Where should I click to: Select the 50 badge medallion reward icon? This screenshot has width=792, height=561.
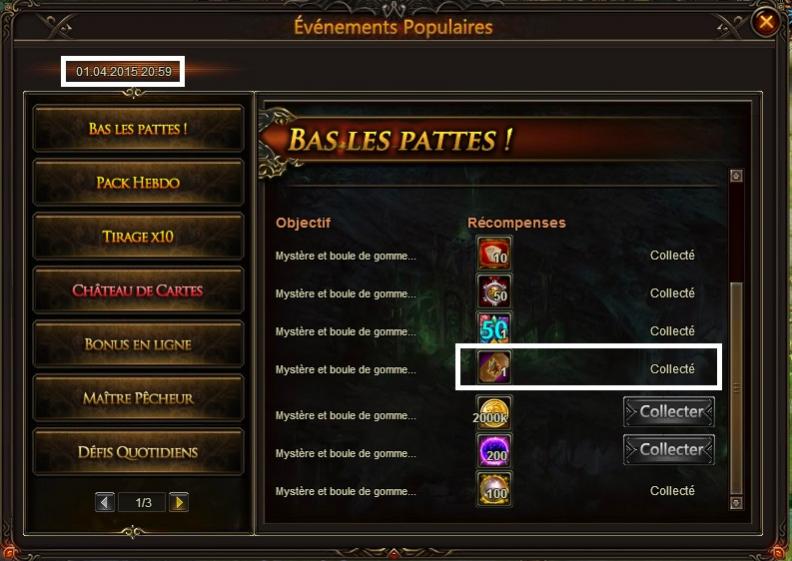(x=494, y=291)
